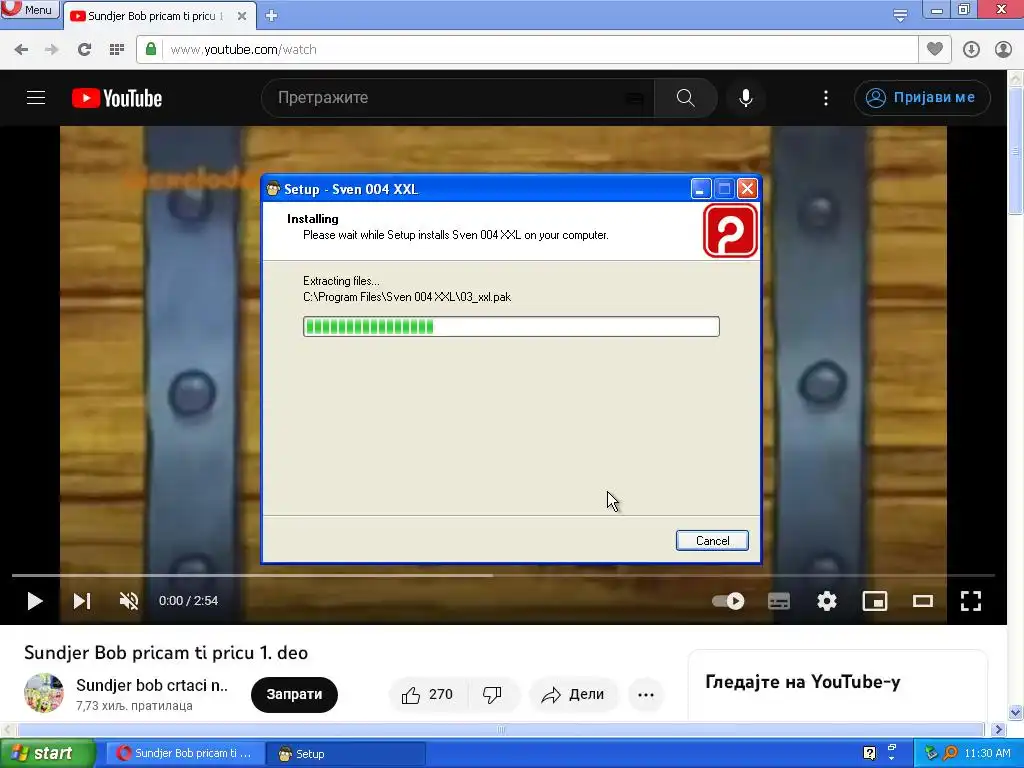The image size is (1024, 768).
Task: Minimize the Setup - Sven 004 XXL window
Action: point(700,189)
